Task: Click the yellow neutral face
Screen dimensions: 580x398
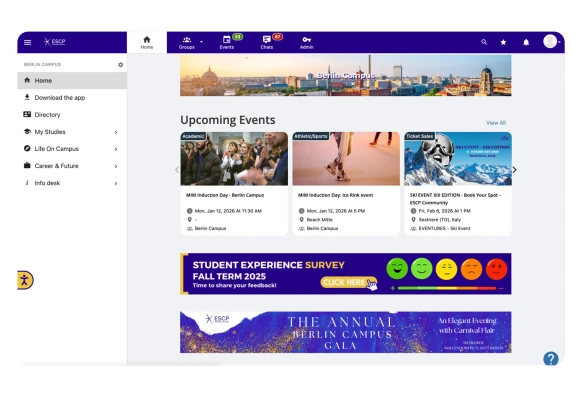Action: (x=446, y=269)
